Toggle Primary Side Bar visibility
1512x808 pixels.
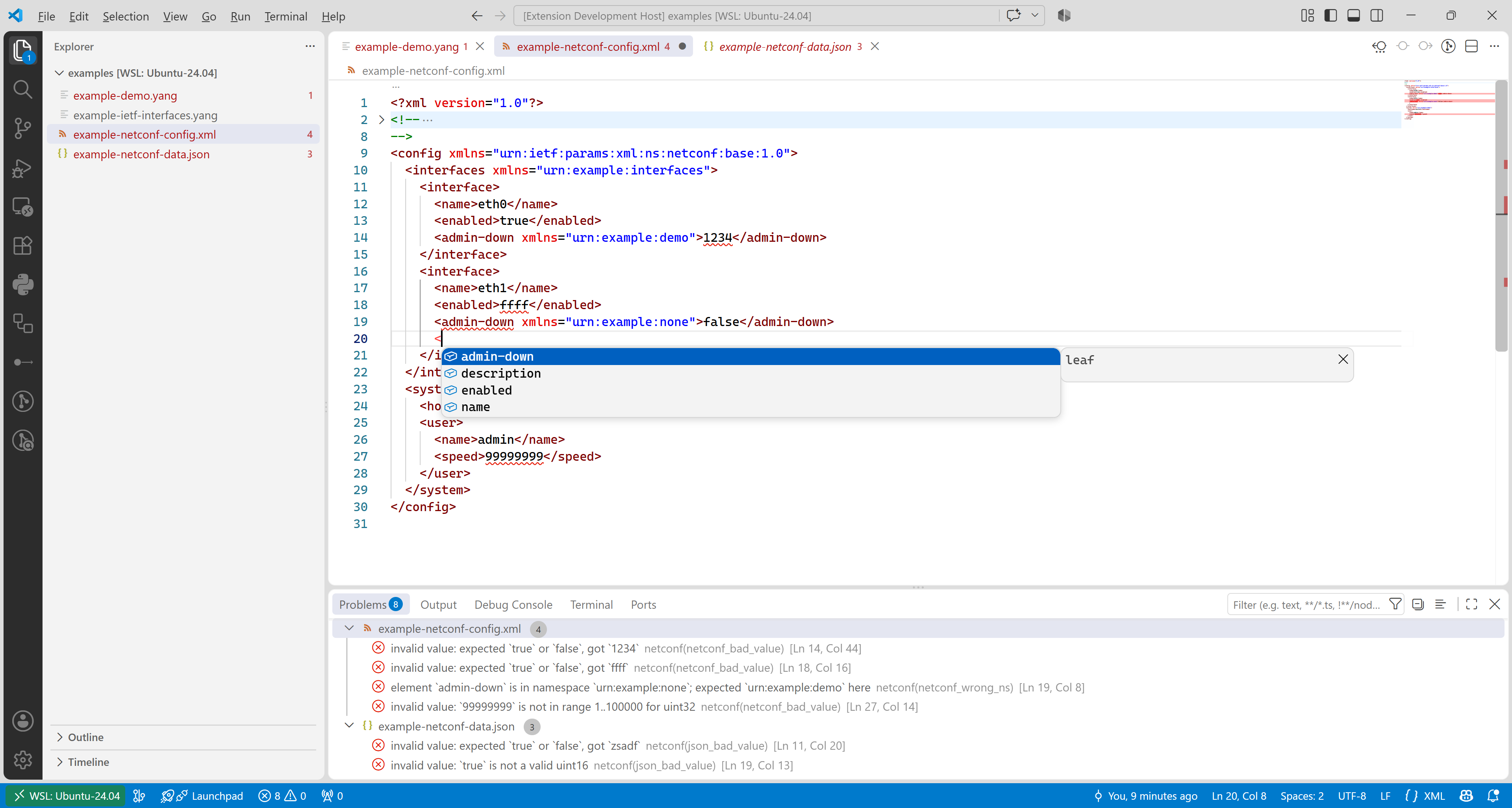pyautogui.click(x=1330, y=16)
